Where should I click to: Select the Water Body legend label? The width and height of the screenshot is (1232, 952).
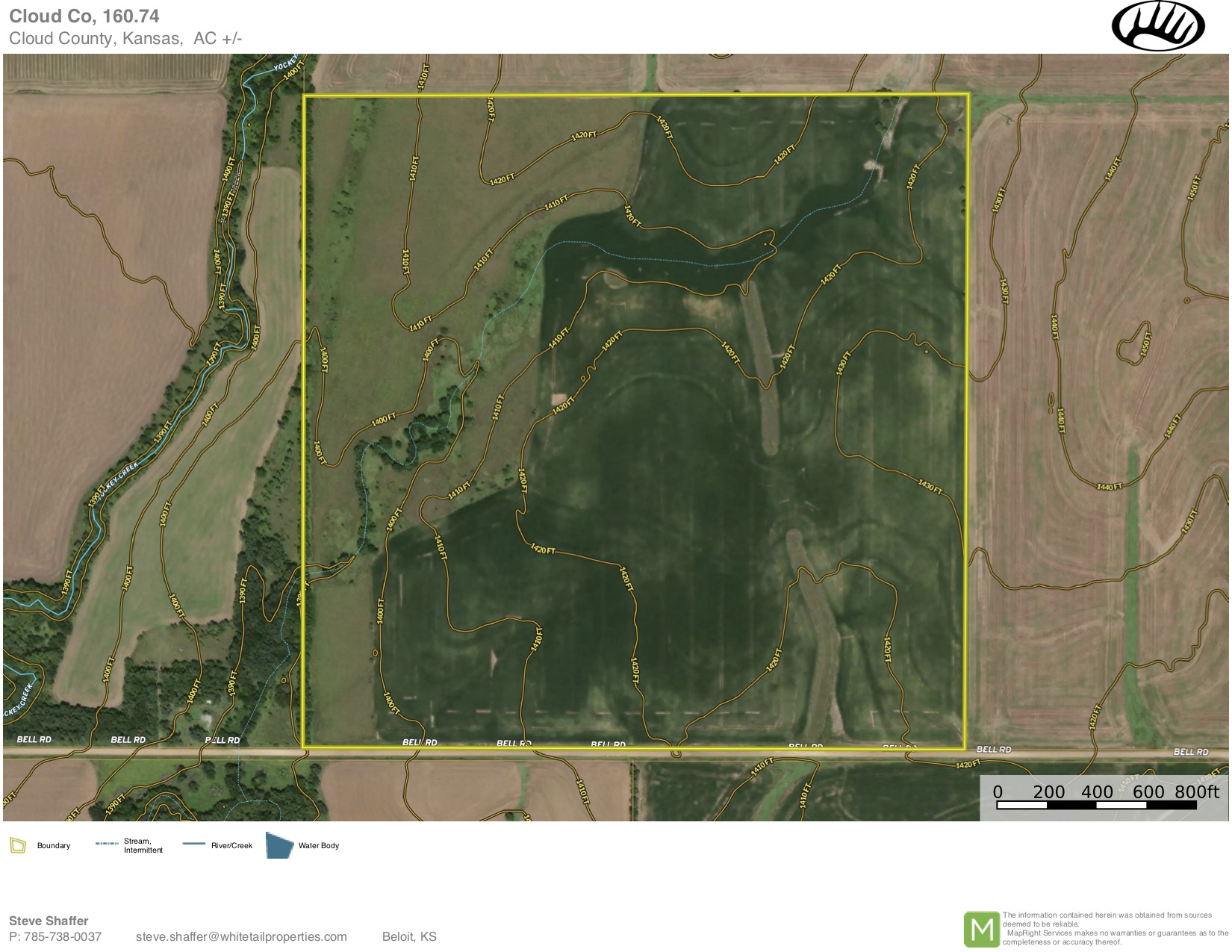tap(319, 846)
